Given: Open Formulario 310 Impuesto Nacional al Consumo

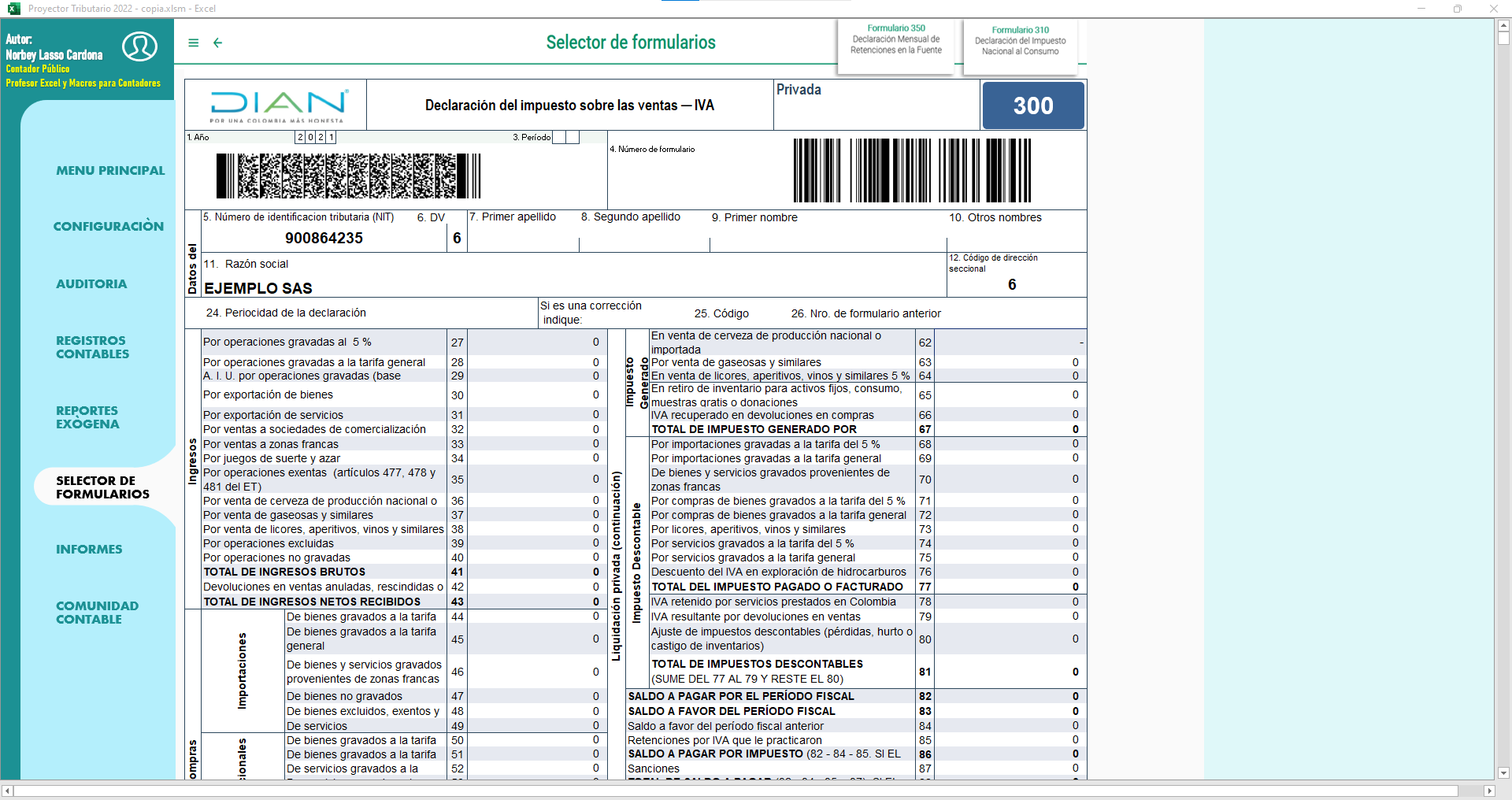Looking at the screenshot, I should tap(1021, 47).
